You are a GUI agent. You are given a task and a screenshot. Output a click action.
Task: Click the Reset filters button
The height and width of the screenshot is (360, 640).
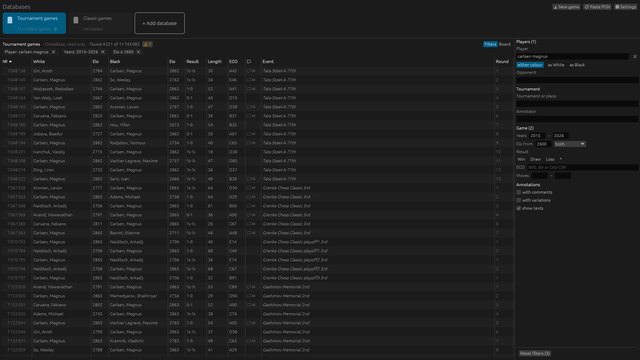[535, 353]
